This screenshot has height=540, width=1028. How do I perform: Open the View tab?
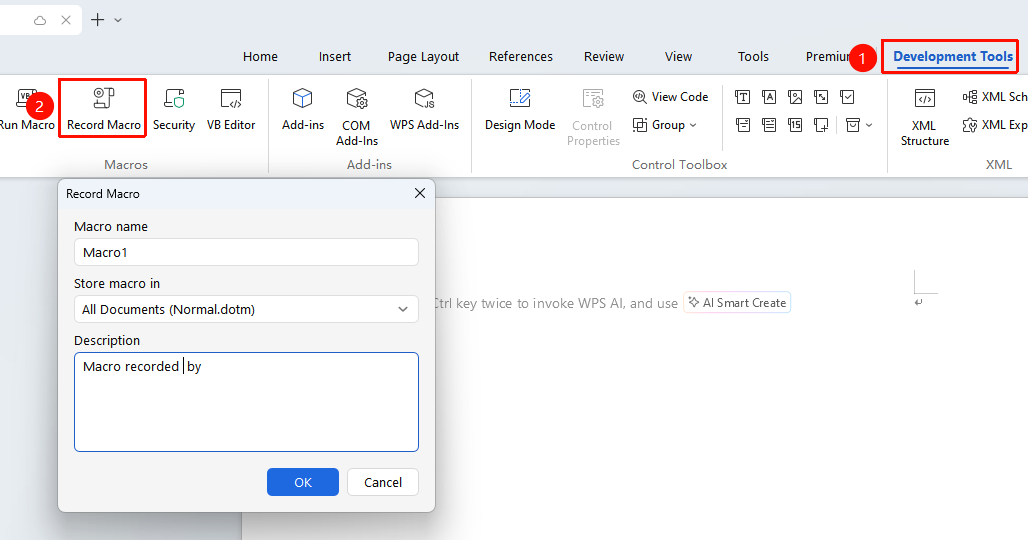tap(678, 56)
